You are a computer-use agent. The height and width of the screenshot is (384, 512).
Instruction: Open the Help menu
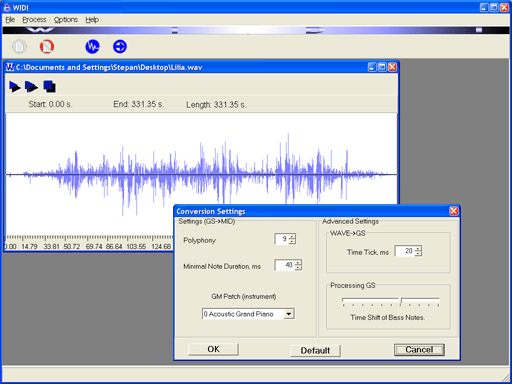click(x=92, y=20)
